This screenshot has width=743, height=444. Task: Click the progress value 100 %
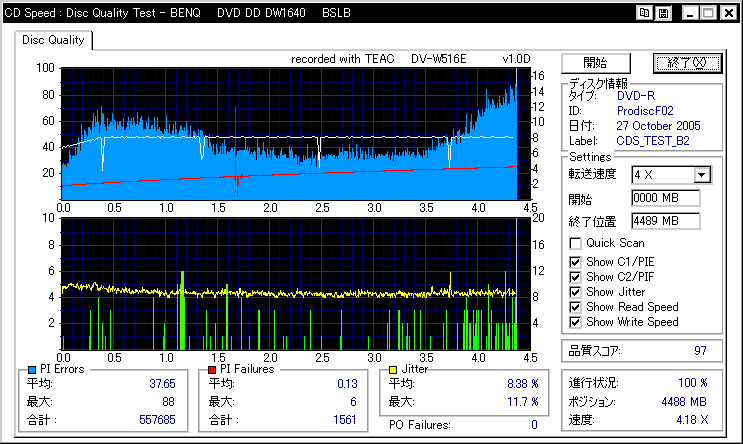pyautogui.click(x=693, y=383)
